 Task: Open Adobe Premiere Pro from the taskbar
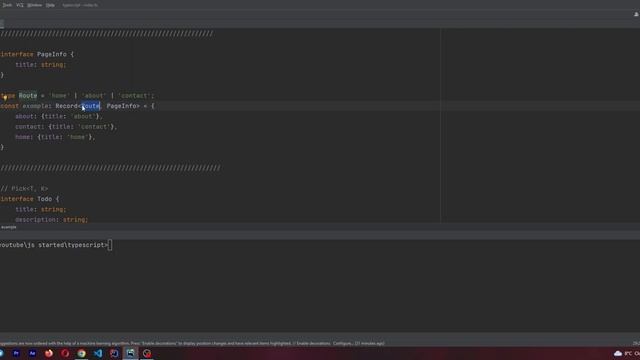[16, 353]
